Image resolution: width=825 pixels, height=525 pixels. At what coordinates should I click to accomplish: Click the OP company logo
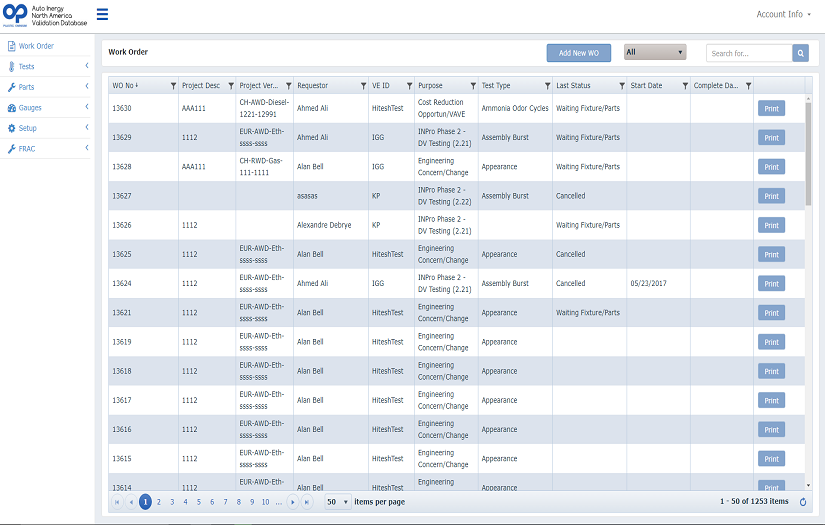(15, 14)
